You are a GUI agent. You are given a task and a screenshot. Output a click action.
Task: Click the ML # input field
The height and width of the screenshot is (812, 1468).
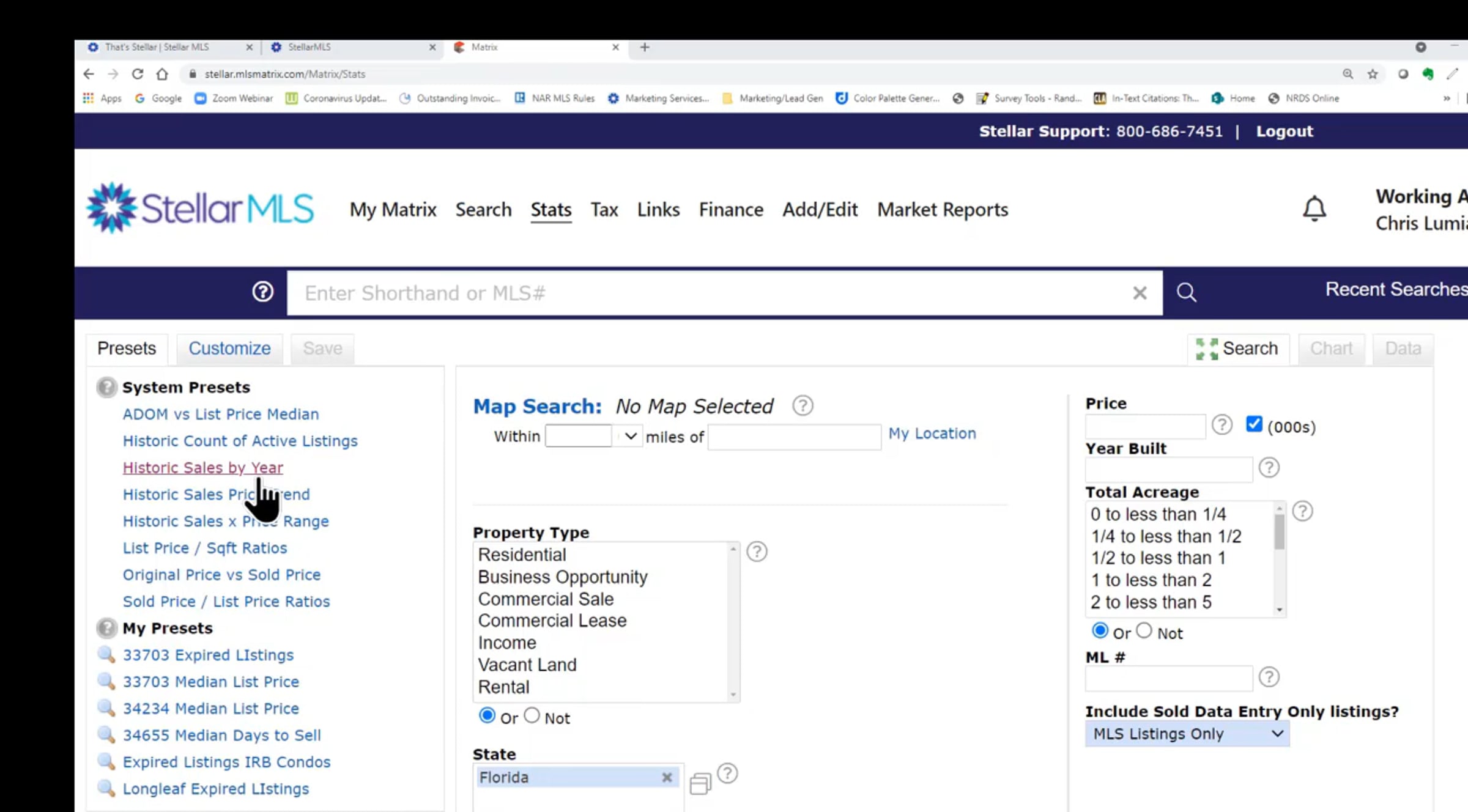point(1169,678)
